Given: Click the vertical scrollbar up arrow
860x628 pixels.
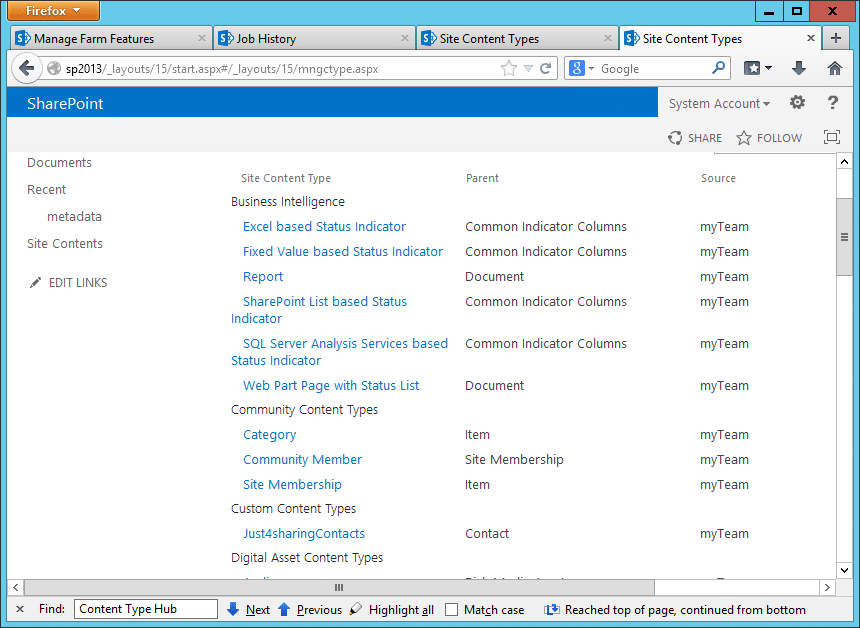Looking at the screenshot, I should (x=844, y=161).
